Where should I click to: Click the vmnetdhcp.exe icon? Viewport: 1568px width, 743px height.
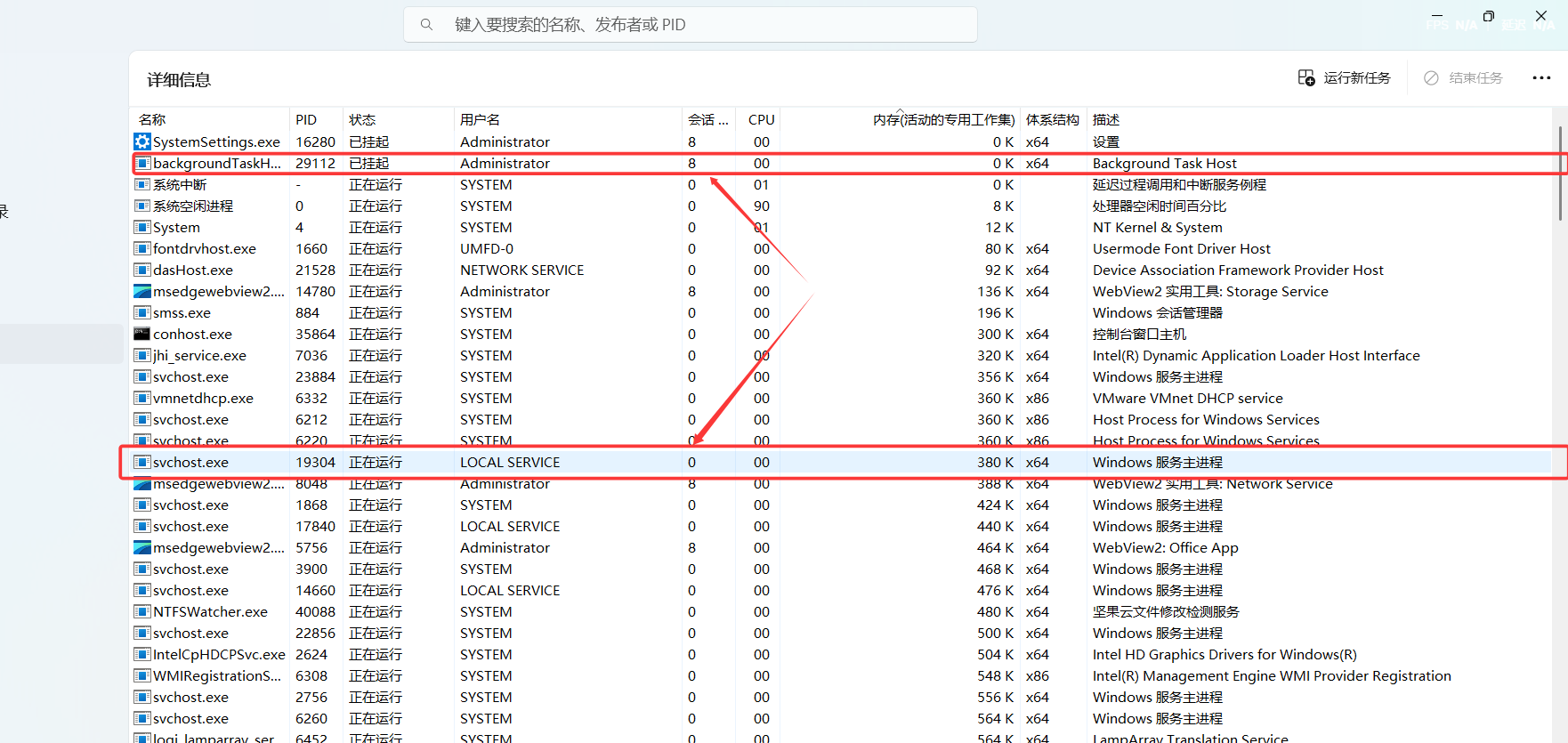(x=142, y=398)
